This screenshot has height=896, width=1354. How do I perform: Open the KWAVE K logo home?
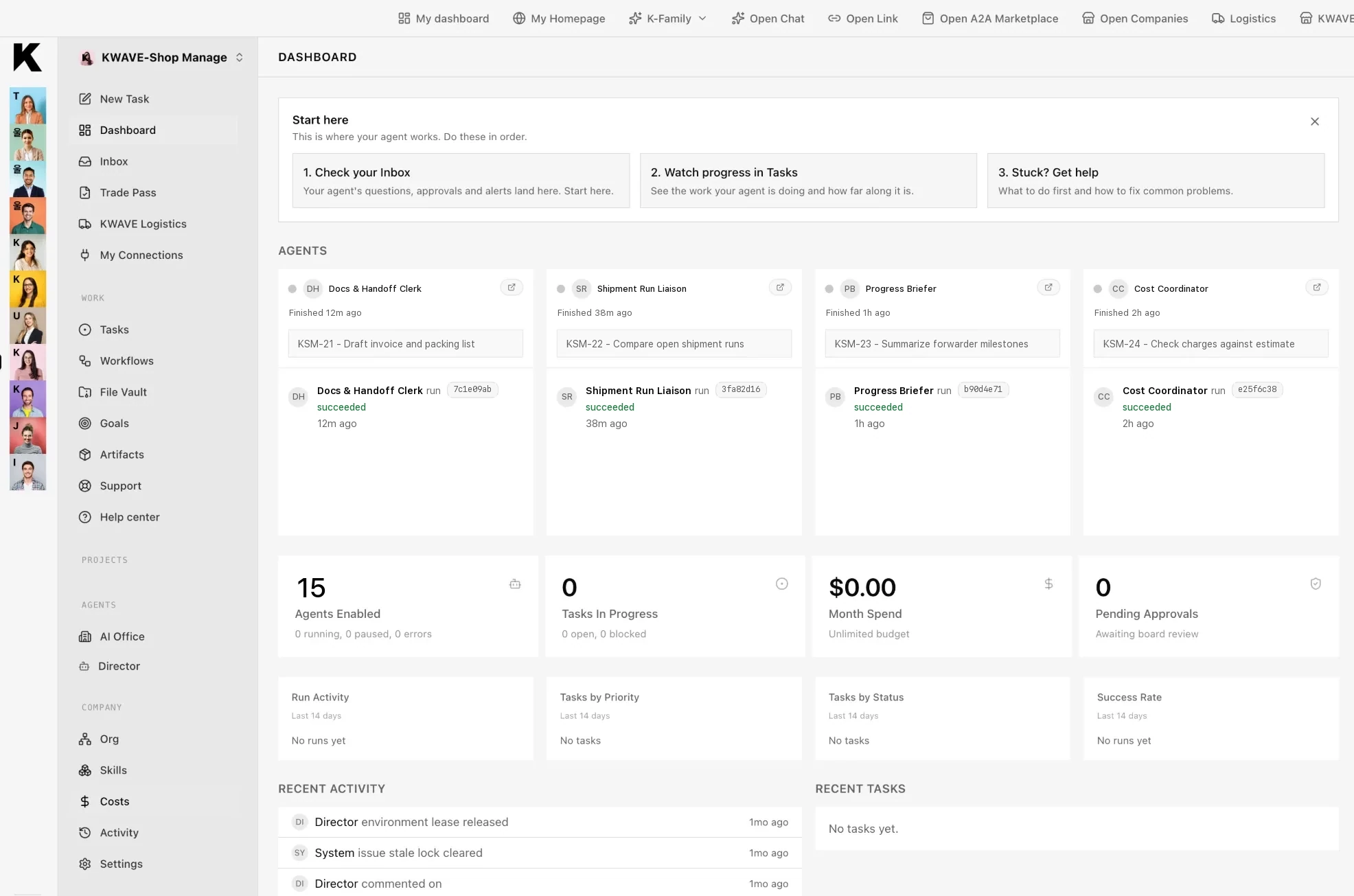pos(27,57)
